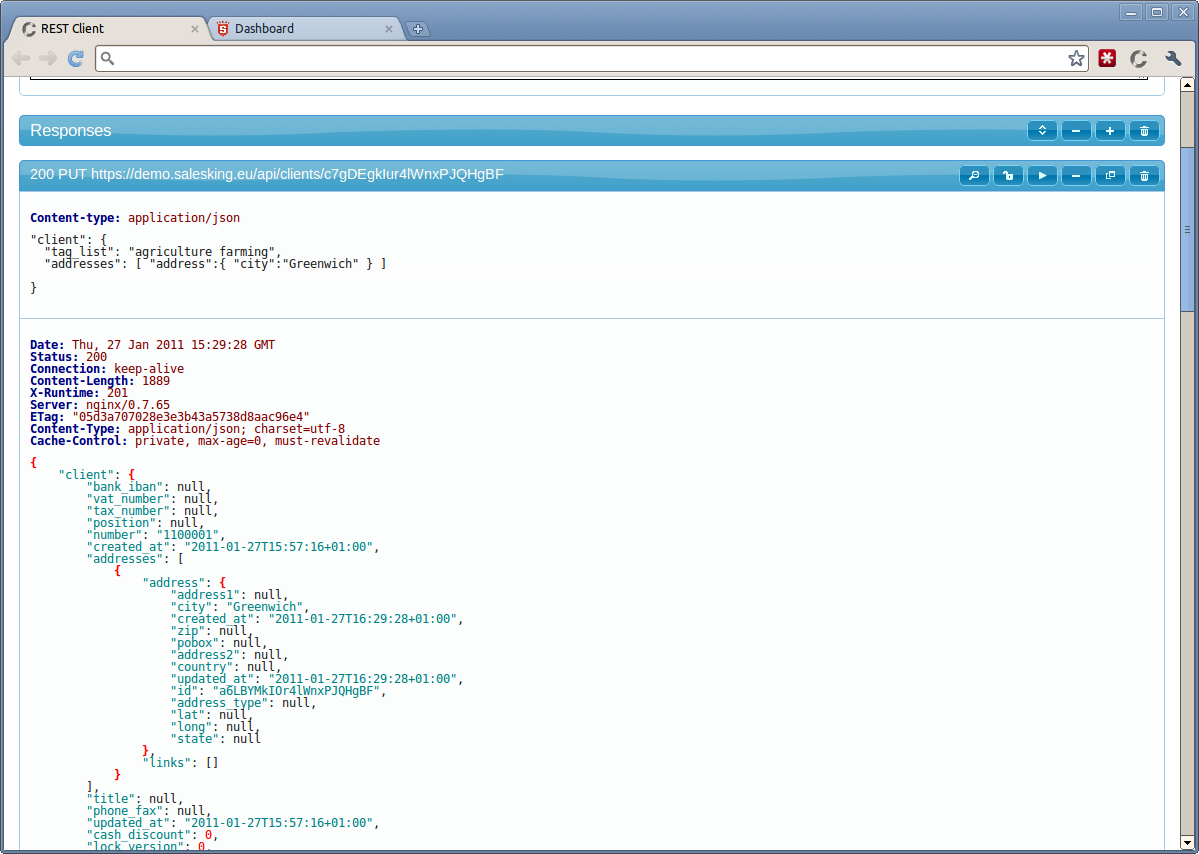Go forward with the browser forward arrow
The image size is (1199, 854).
[x=48, y=58]
